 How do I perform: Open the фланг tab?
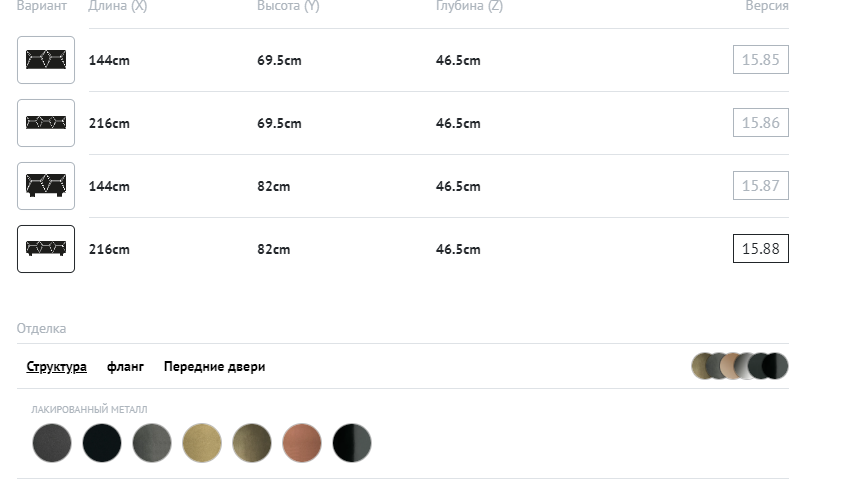125,367
